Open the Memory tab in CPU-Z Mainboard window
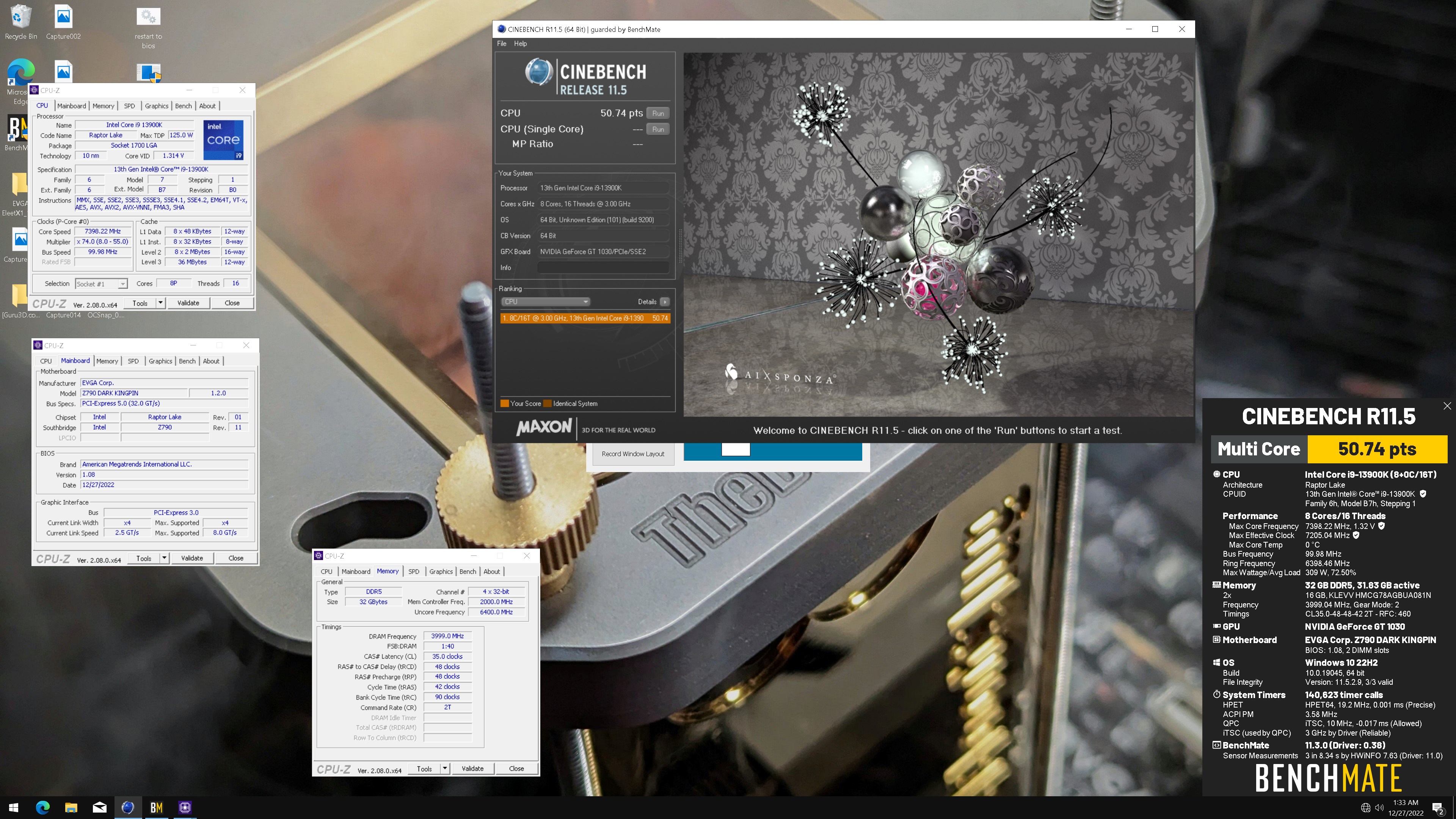This screenshot has height=819, width=1456. tap(107, 361)
